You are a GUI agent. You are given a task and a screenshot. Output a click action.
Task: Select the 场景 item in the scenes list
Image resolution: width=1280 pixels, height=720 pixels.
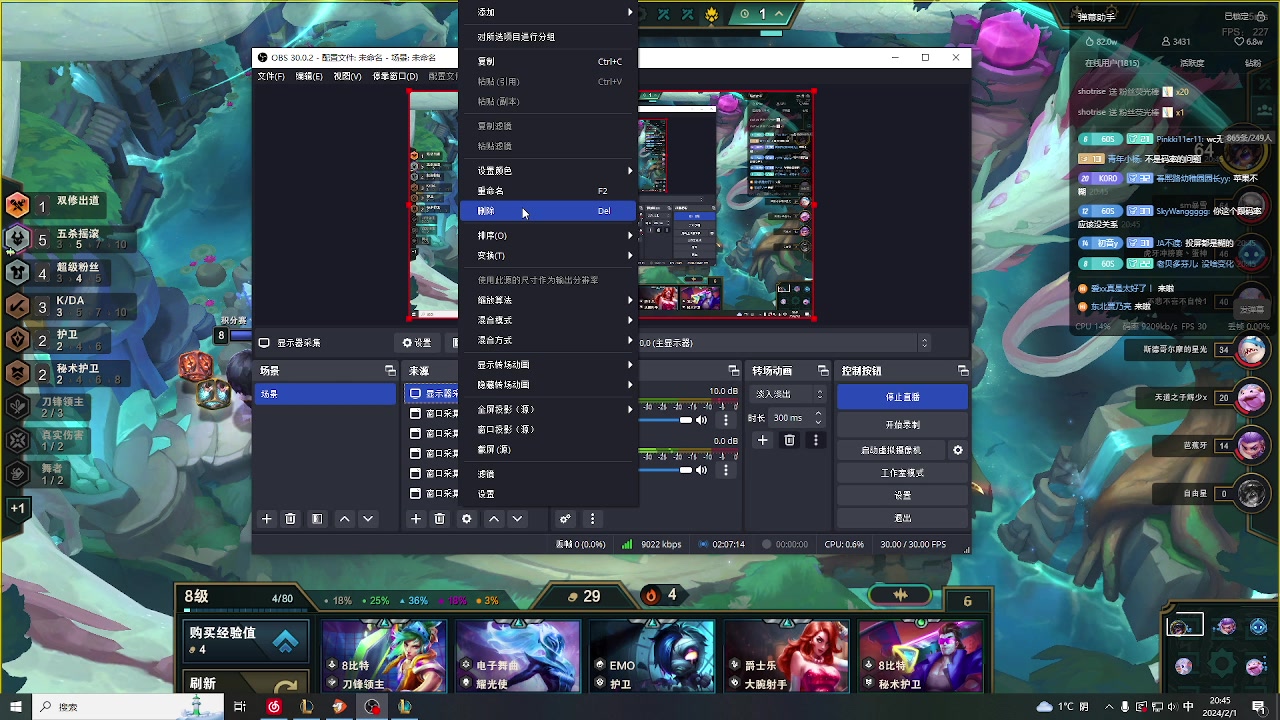pos(325,394)
